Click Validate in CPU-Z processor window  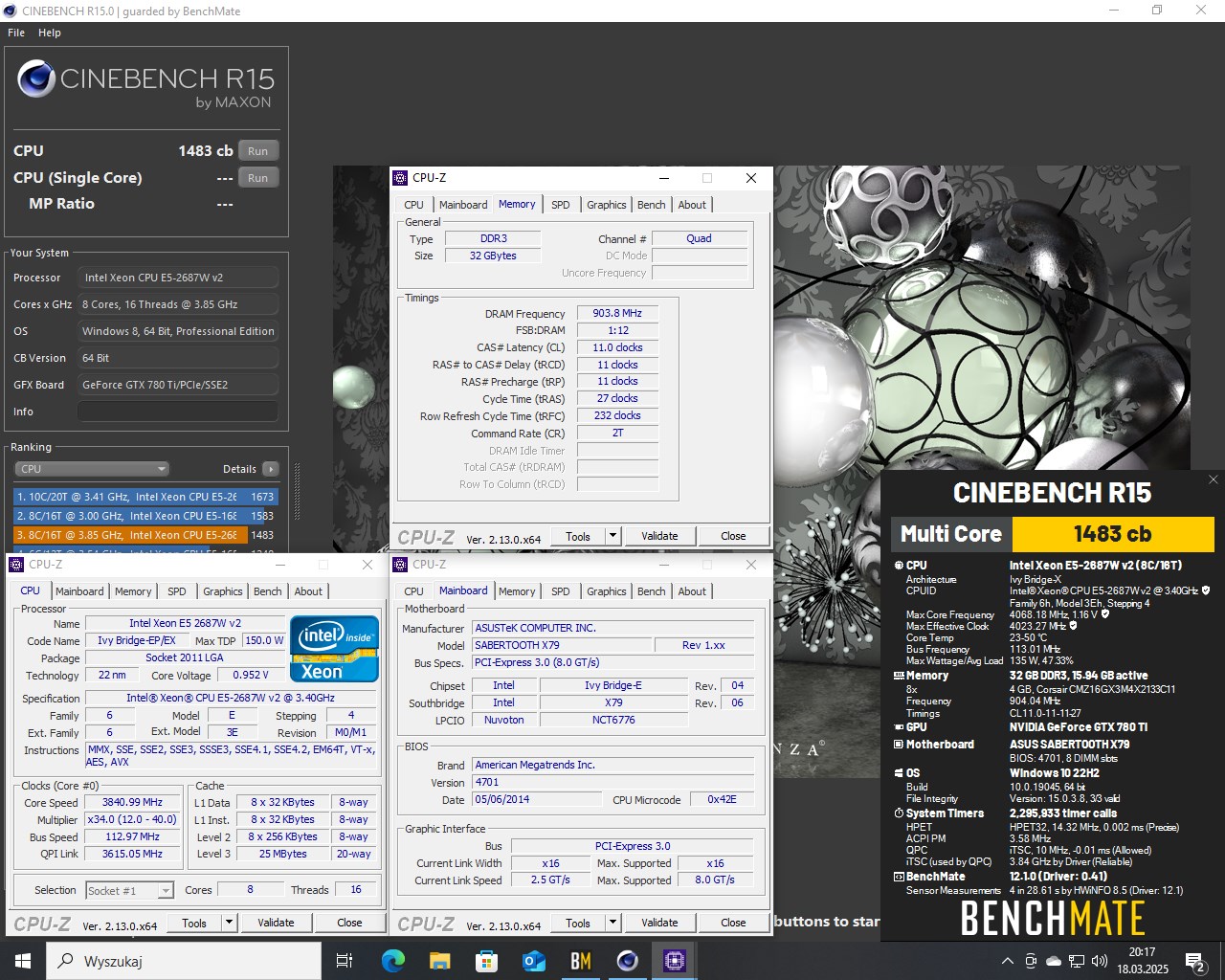(276, 923)
